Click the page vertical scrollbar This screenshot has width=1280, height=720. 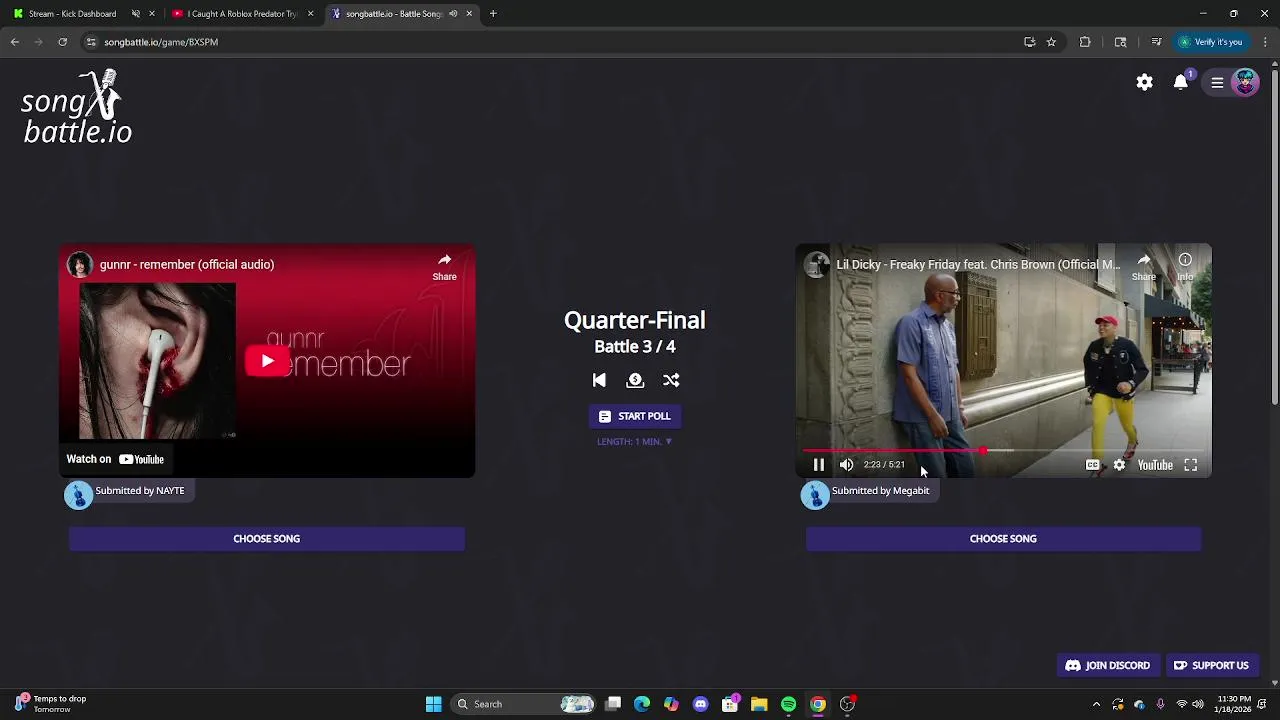pos(1274,235)
